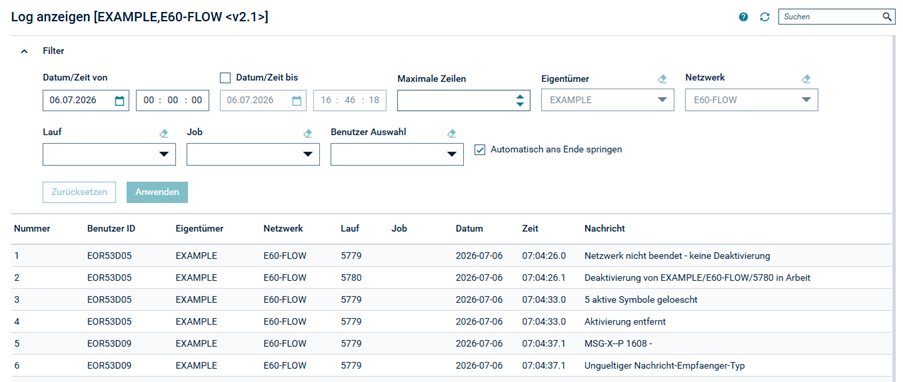Click the Filter section label
The height and width of the screenshot is (382, 903).
(54, 51)
